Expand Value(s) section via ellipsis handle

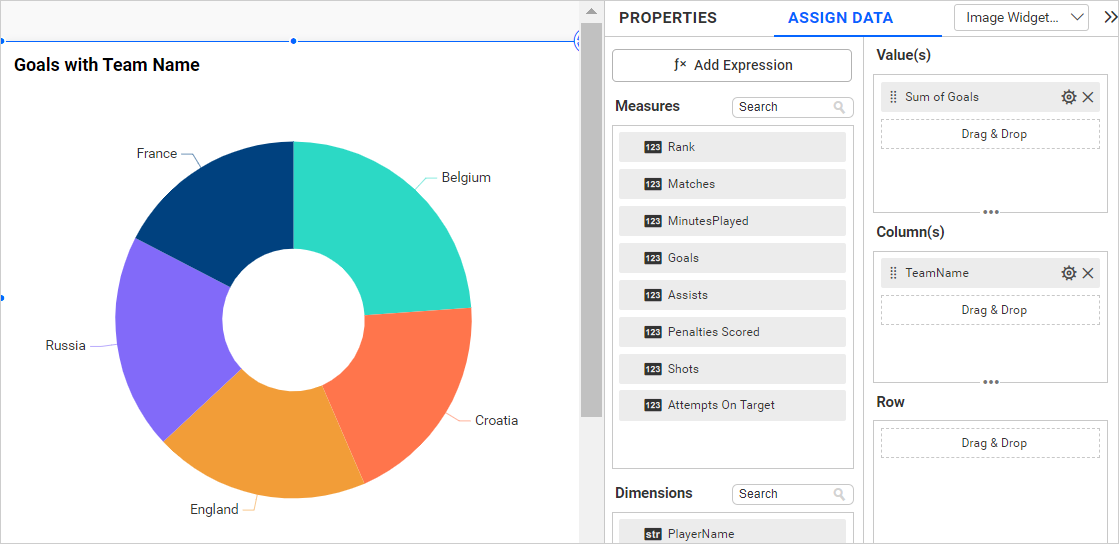[x=991, y=212]
